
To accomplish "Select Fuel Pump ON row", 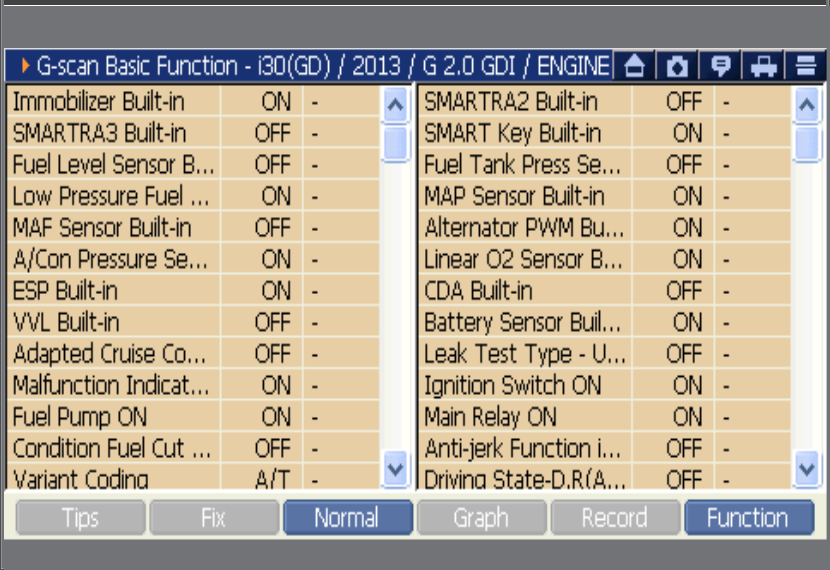I will (193, 417).
